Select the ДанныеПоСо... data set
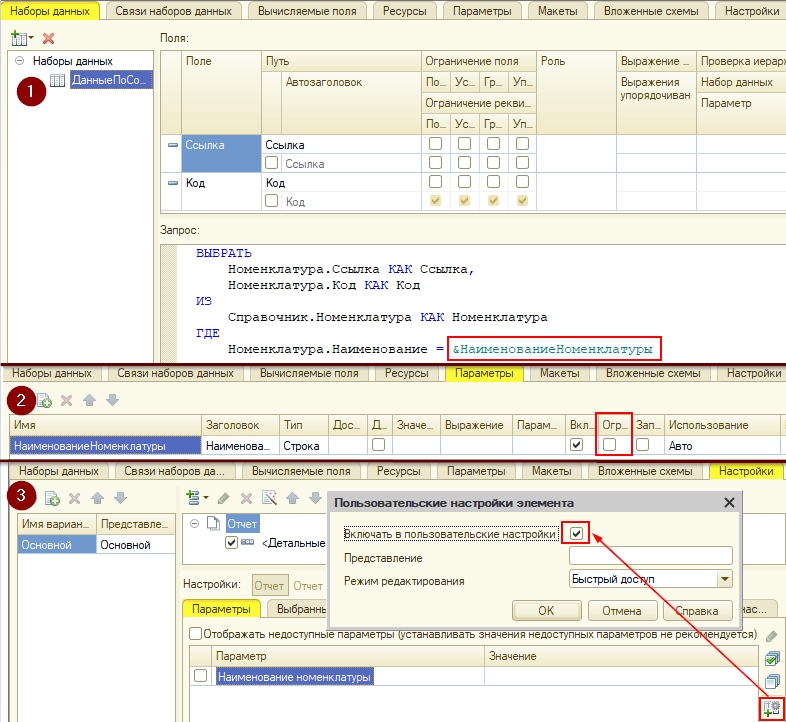Screen dimensions: 786x722 pos(111,80)
